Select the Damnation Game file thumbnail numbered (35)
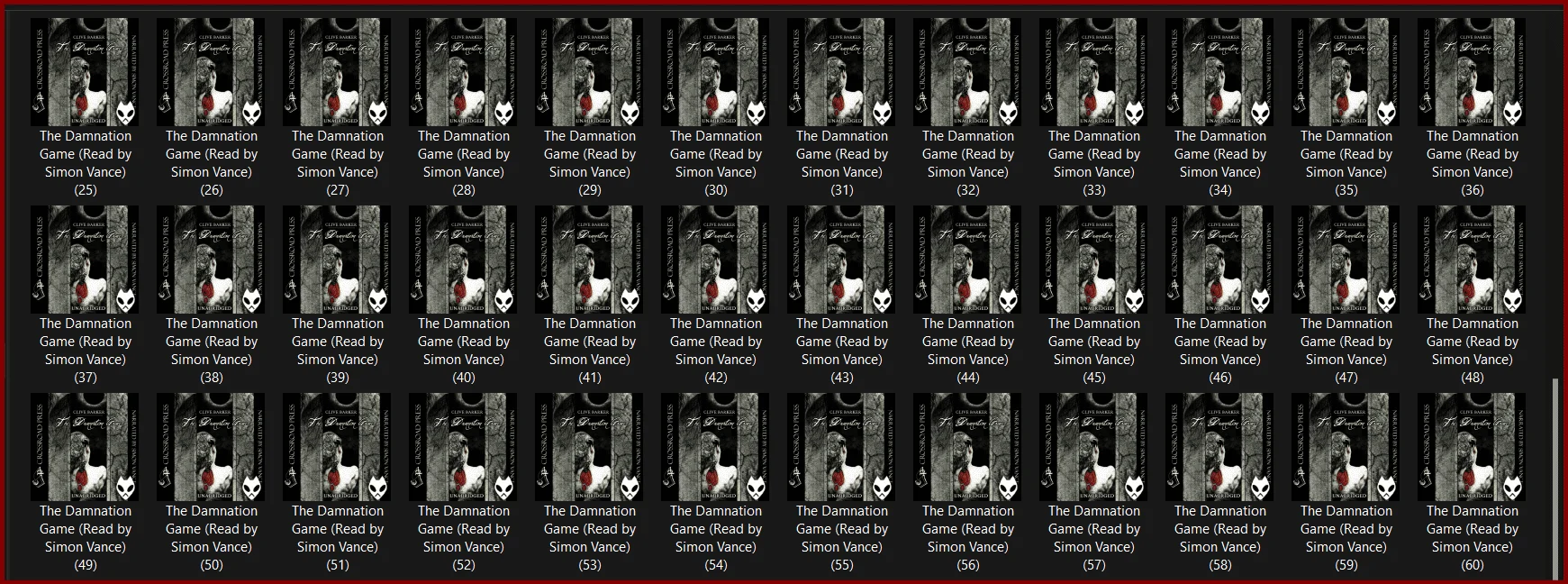 pos(1346,72)
